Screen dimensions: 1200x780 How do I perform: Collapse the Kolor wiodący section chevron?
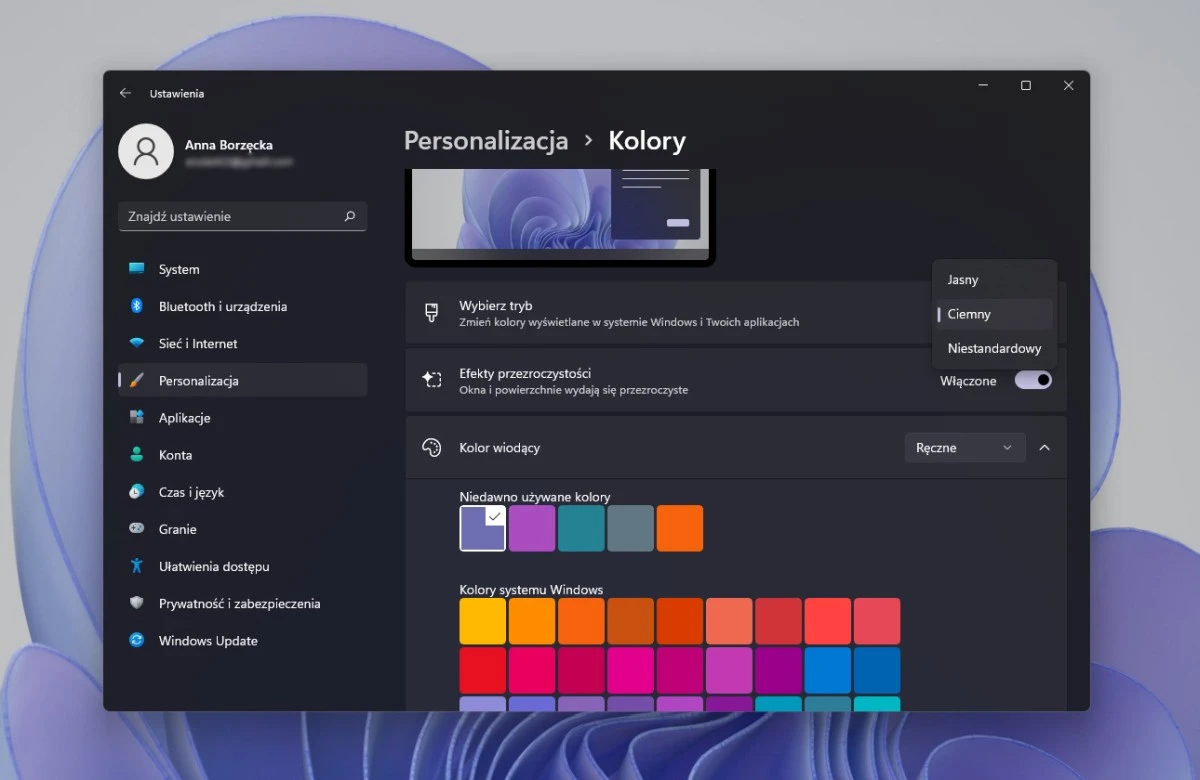point(1044,448)
